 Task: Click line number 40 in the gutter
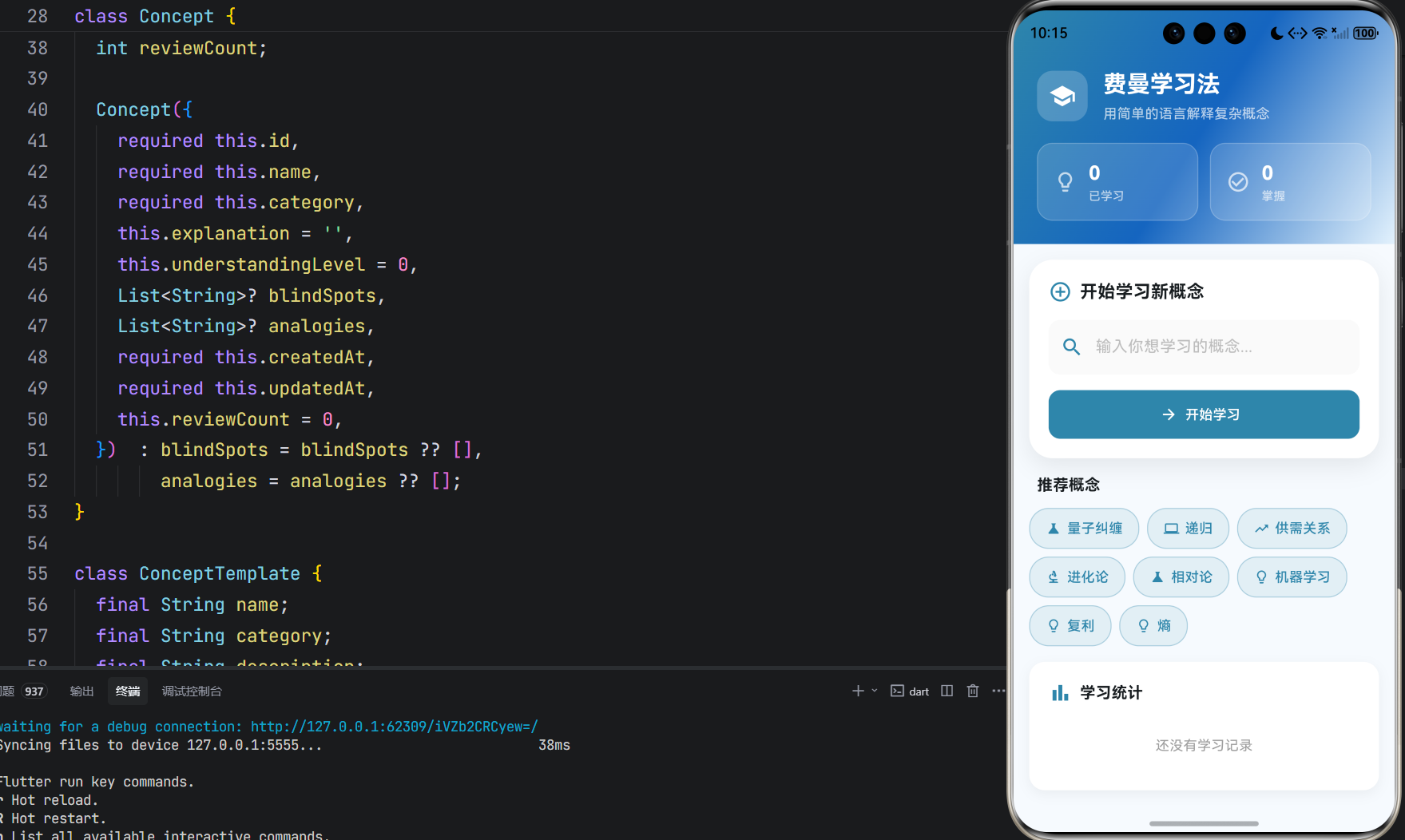coord(38,110)
